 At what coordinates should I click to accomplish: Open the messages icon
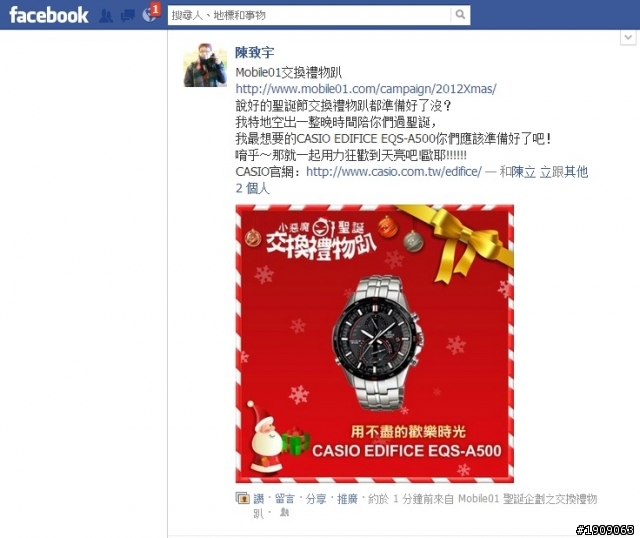click(x=128, y=16)
